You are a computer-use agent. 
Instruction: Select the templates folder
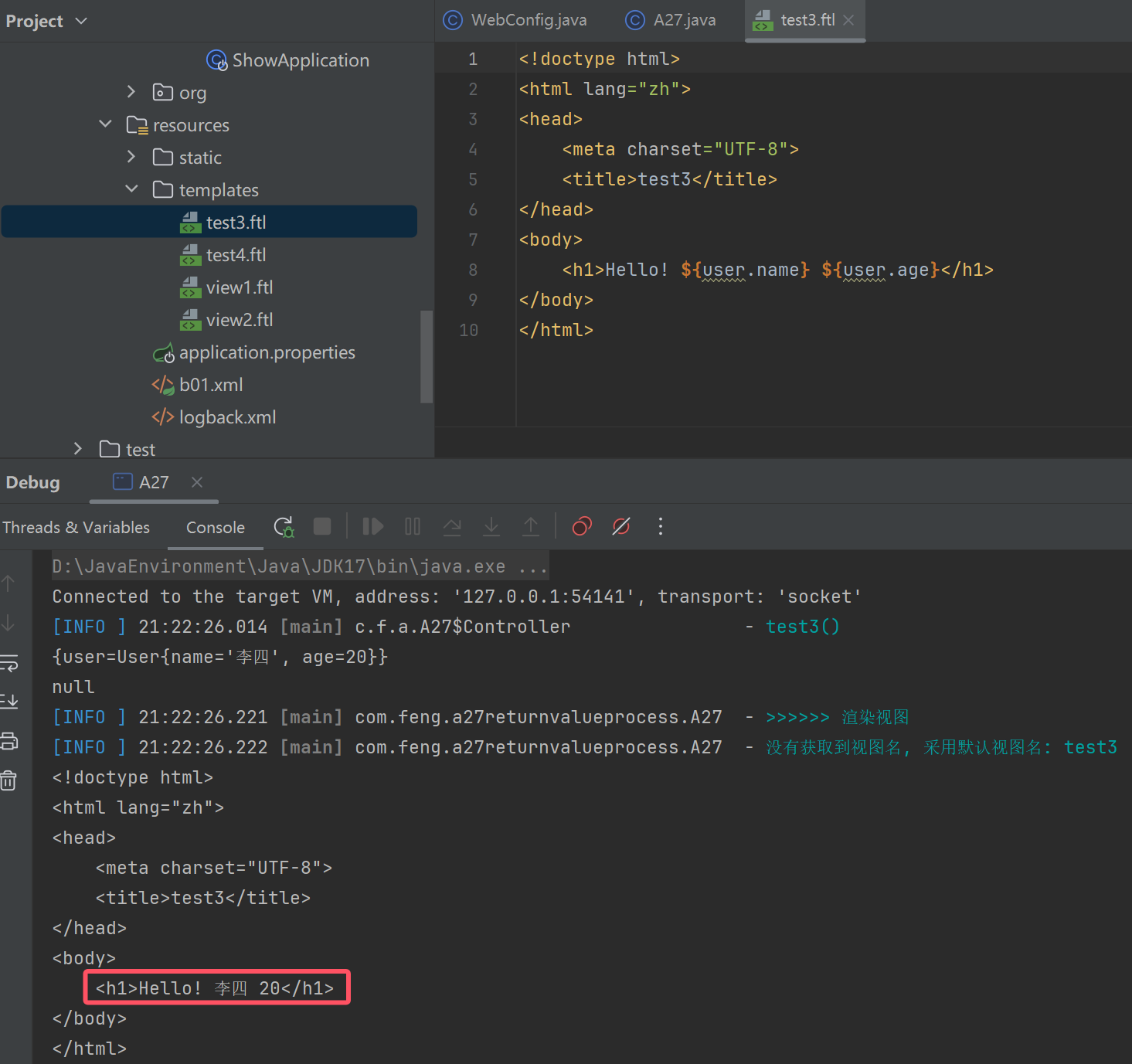(206, 190)
